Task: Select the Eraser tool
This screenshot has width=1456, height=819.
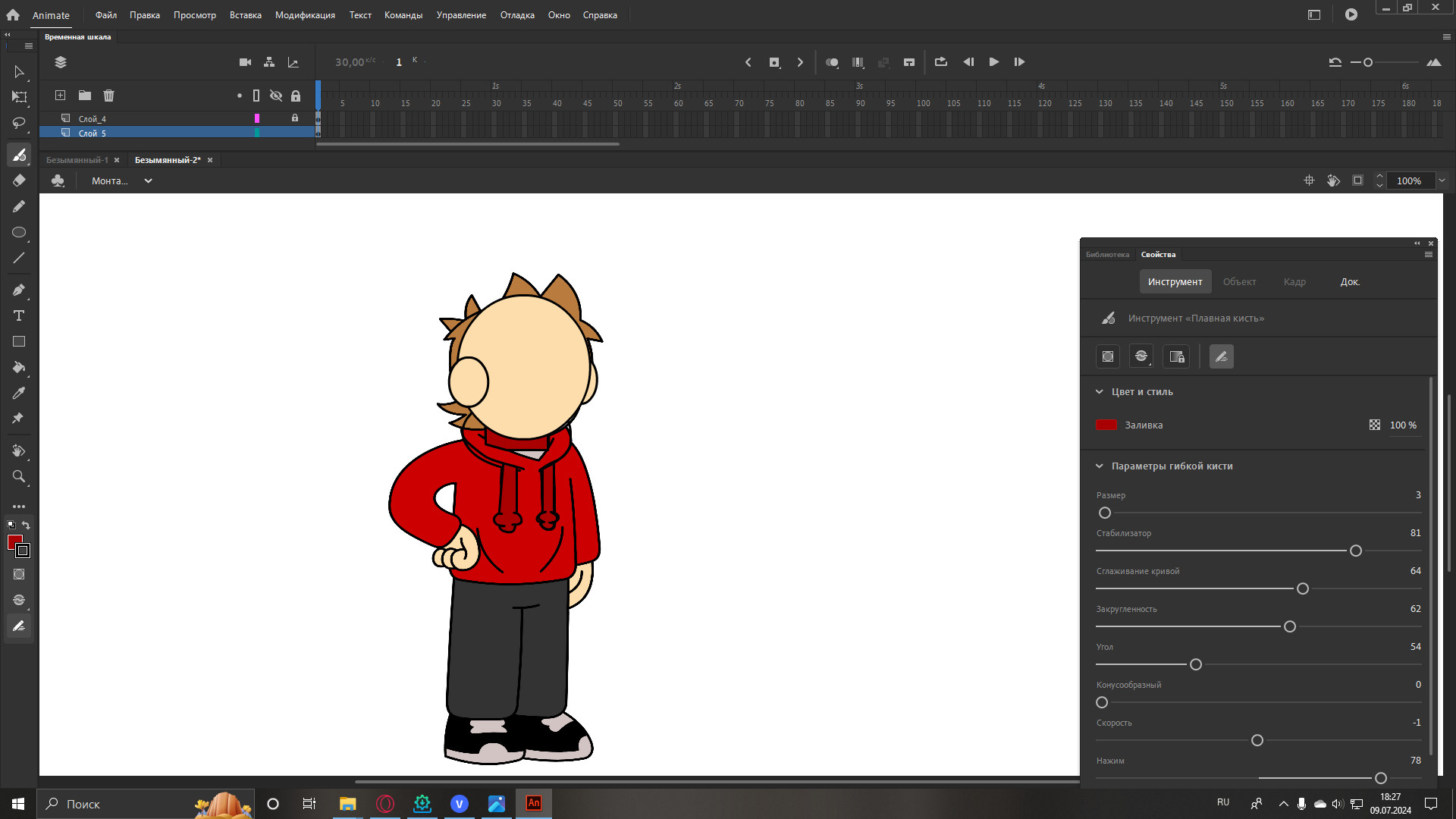Action: tap(19, 180)
